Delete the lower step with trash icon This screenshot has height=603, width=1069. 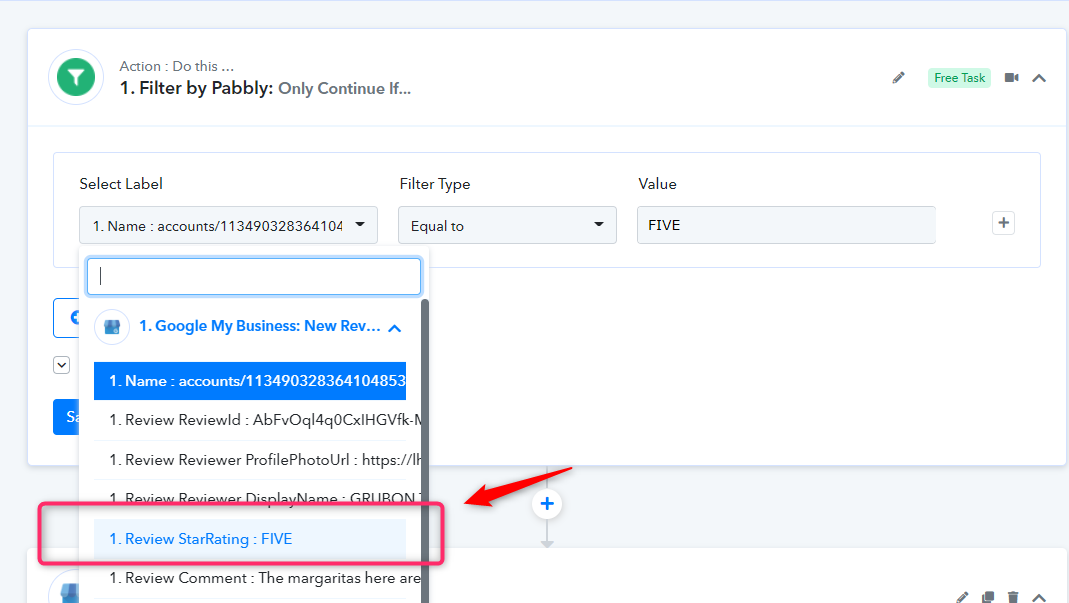[1013, 598]
